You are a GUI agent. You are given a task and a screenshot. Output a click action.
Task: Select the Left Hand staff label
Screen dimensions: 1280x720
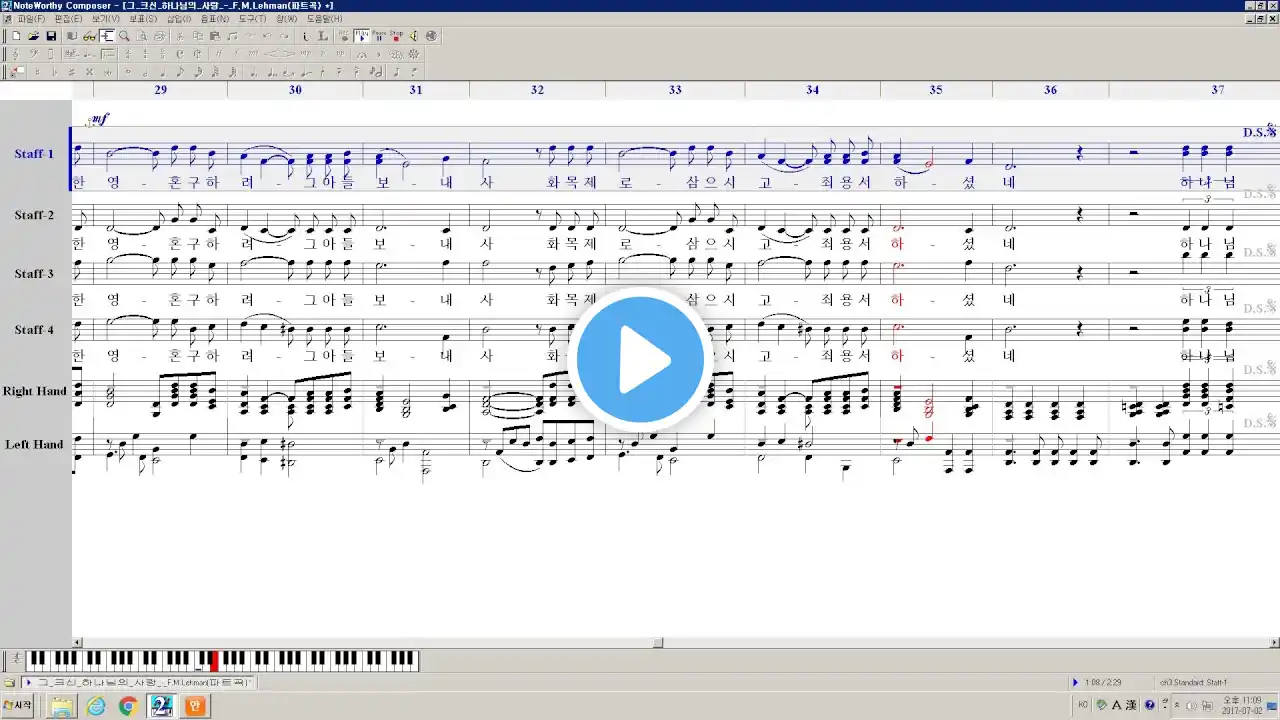click(34, 444)
